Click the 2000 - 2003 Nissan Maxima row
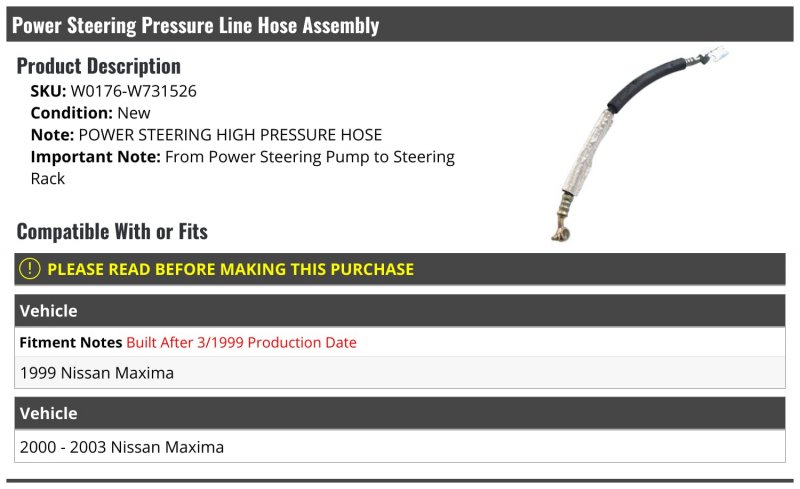The height and width of the screenshot is (489, 800). (x=399, y=447)
